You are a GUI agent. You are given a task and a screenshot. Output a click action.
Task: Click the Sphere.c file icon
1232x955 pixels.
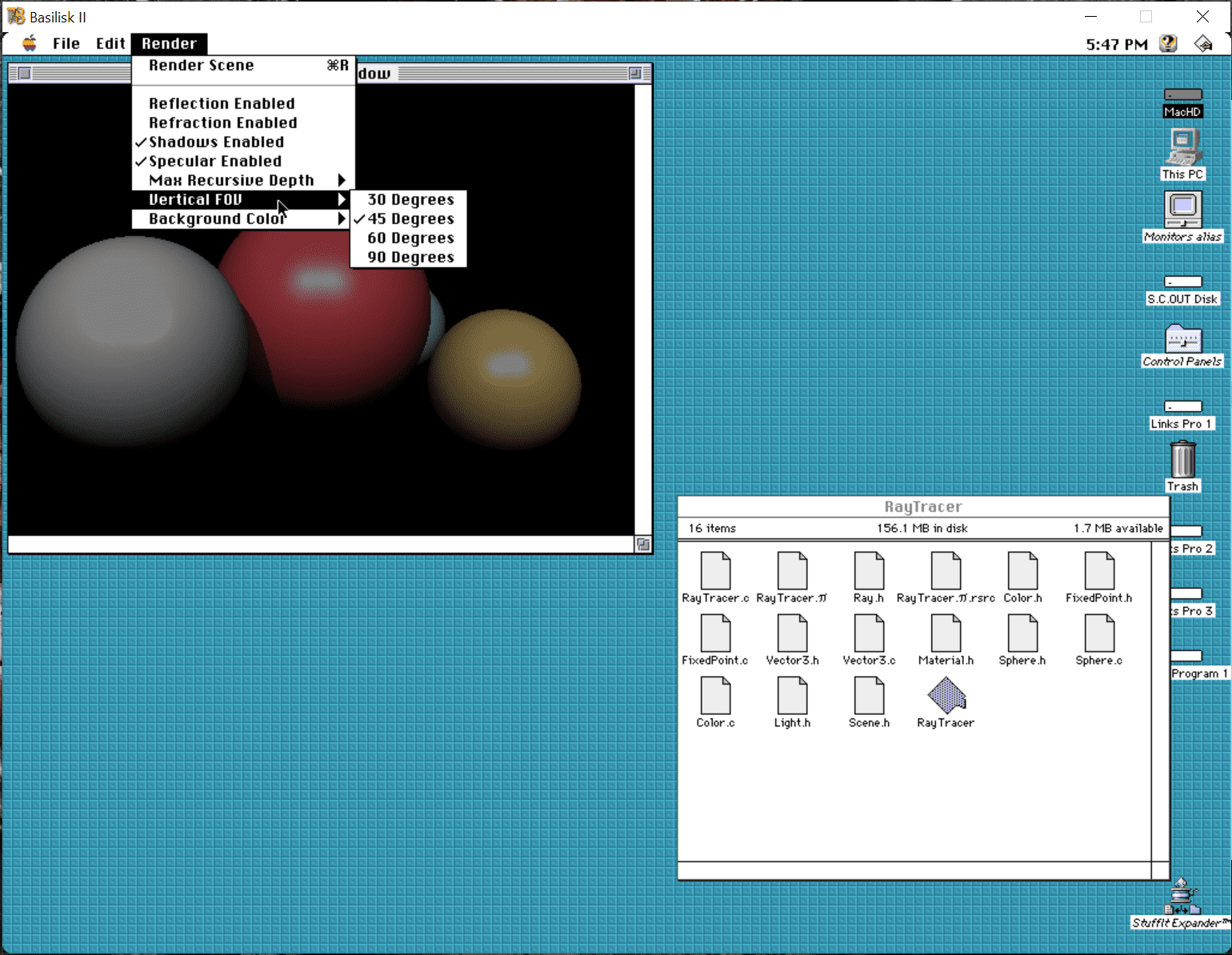click(1099, 633)
